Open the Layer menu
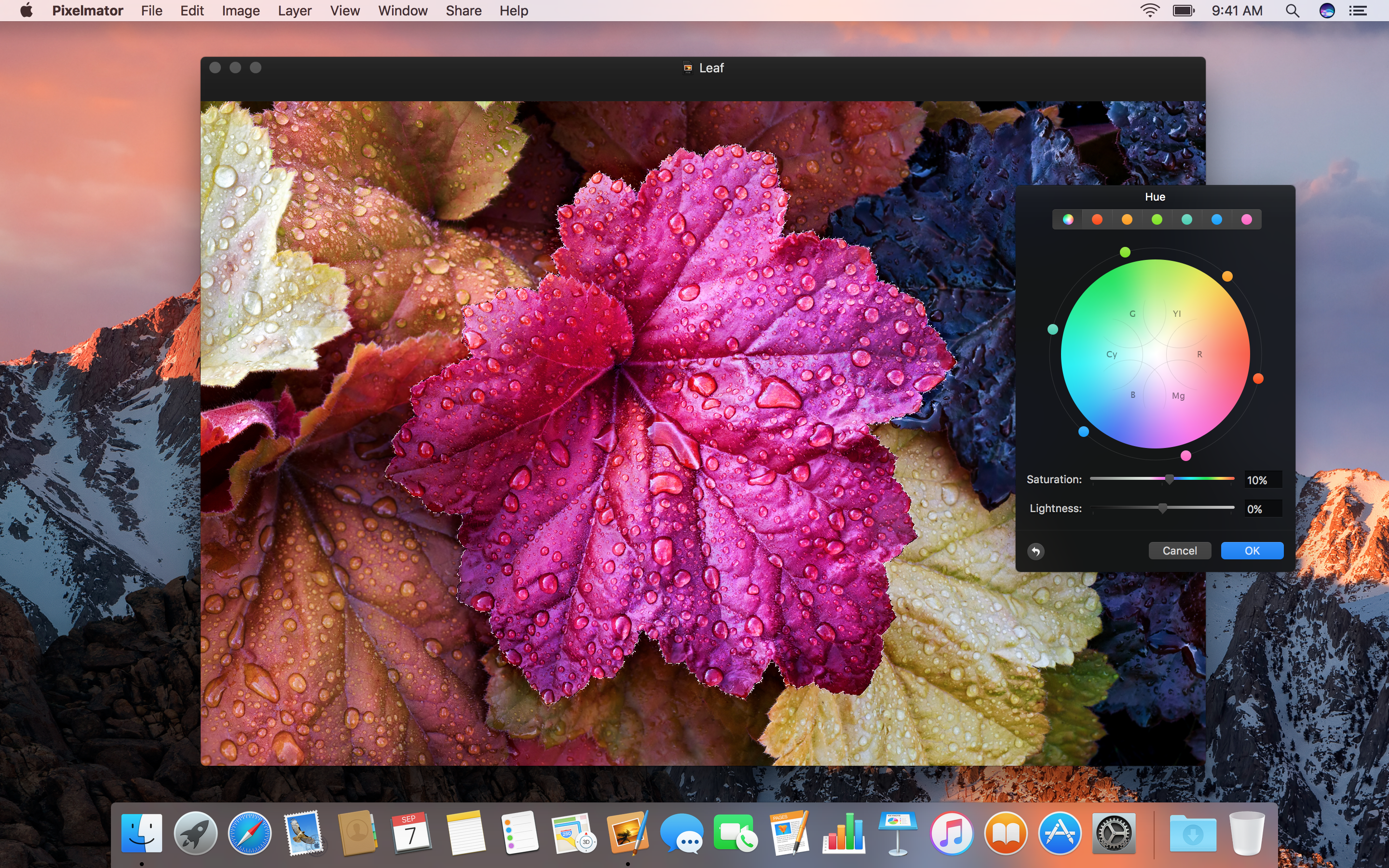1389x868 pixels. [295, 10]
